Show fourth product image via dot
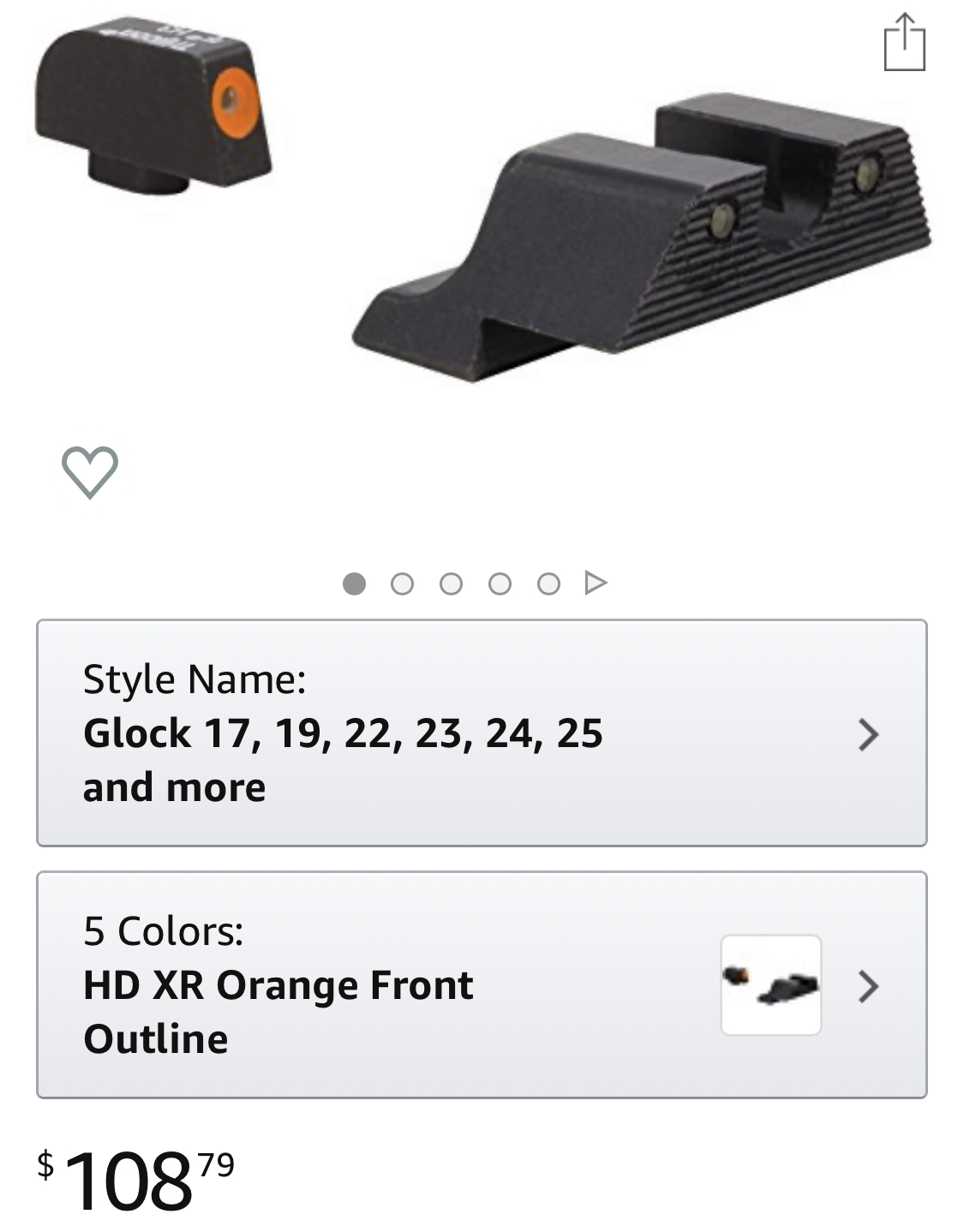This screenshot has width=964, height=1232. coord(500,583)
